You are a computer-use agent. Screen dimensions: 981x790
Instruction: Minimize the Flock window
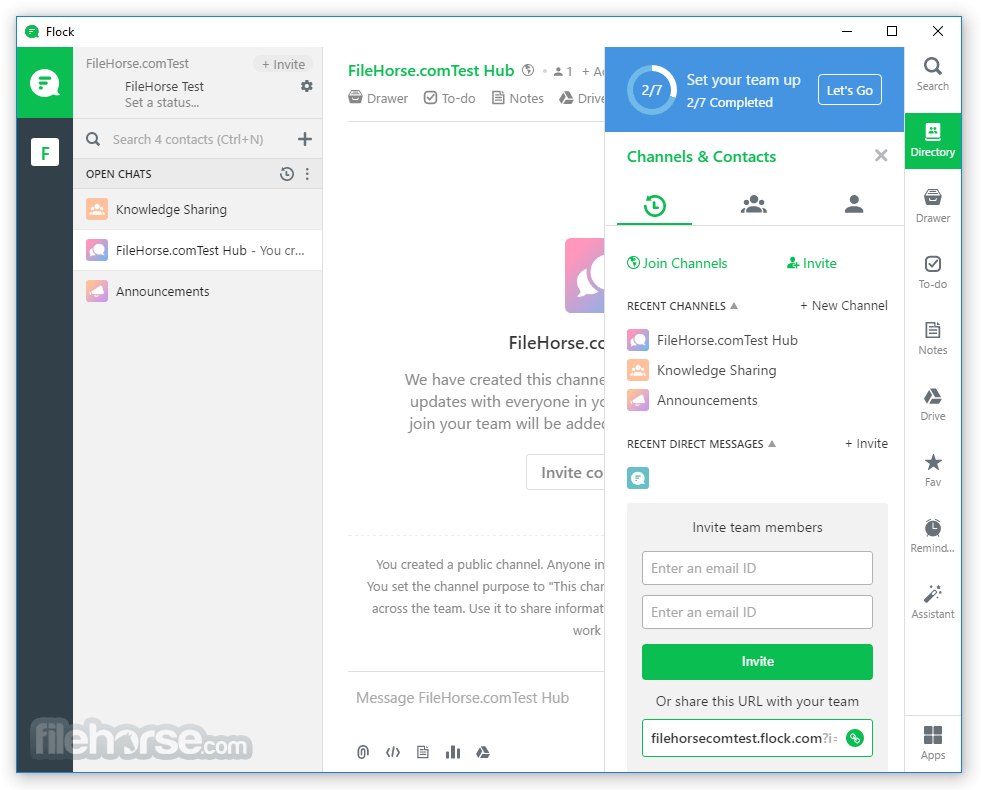coord(847,31)
